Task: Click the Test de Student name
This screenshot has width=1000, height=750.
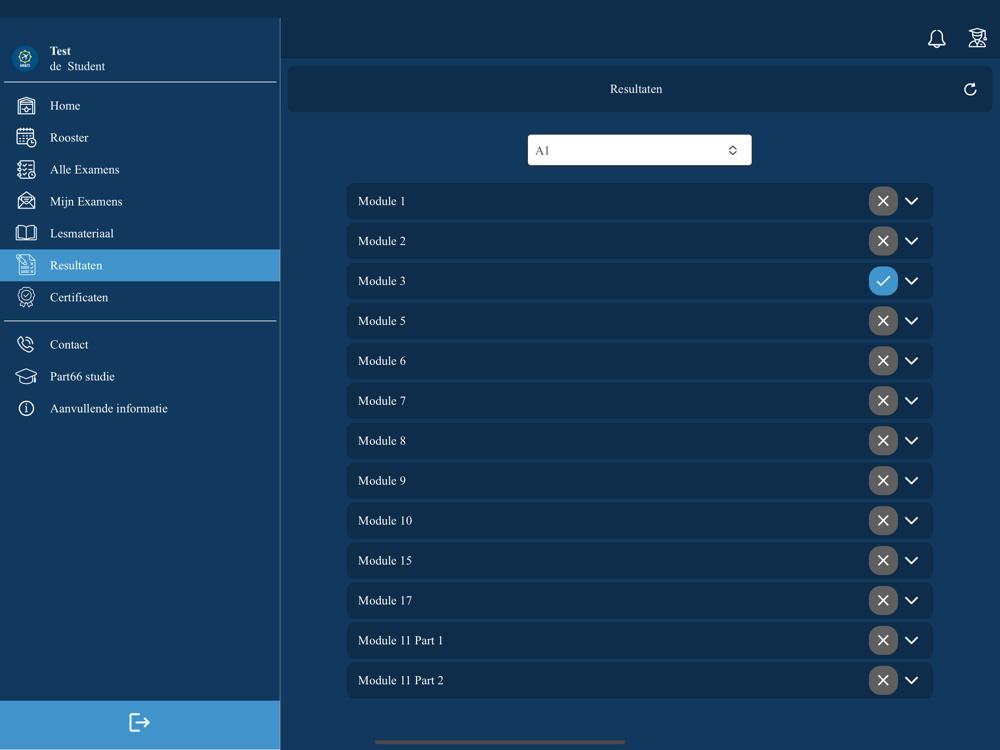Action: coord(77,59)
